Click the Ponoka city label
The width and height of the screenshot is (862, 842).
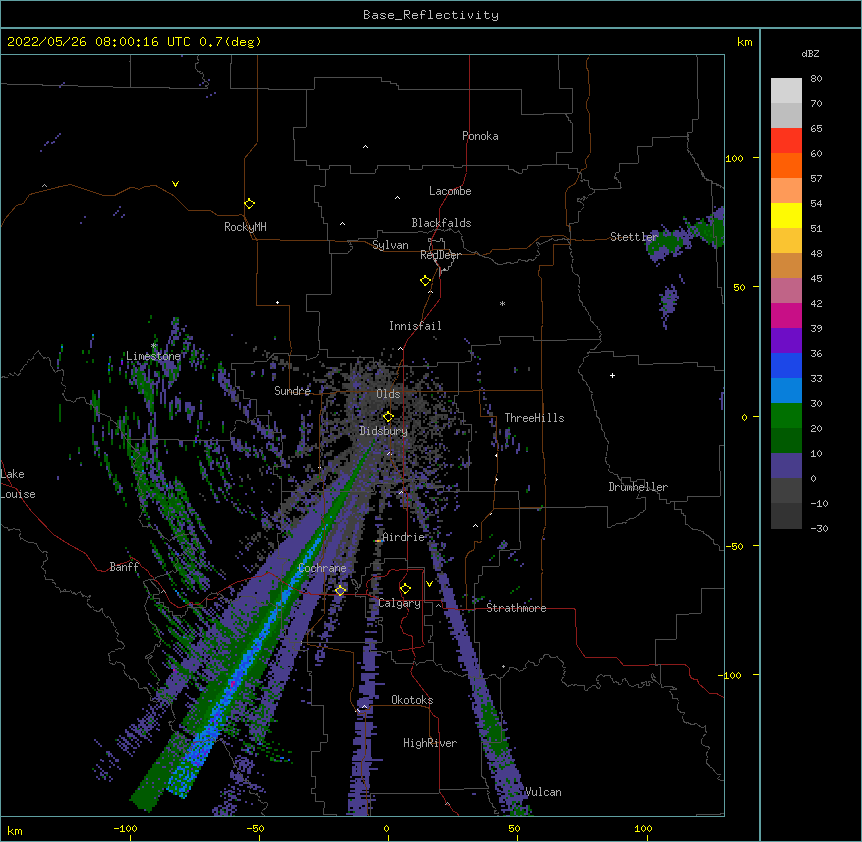point(480,136)
